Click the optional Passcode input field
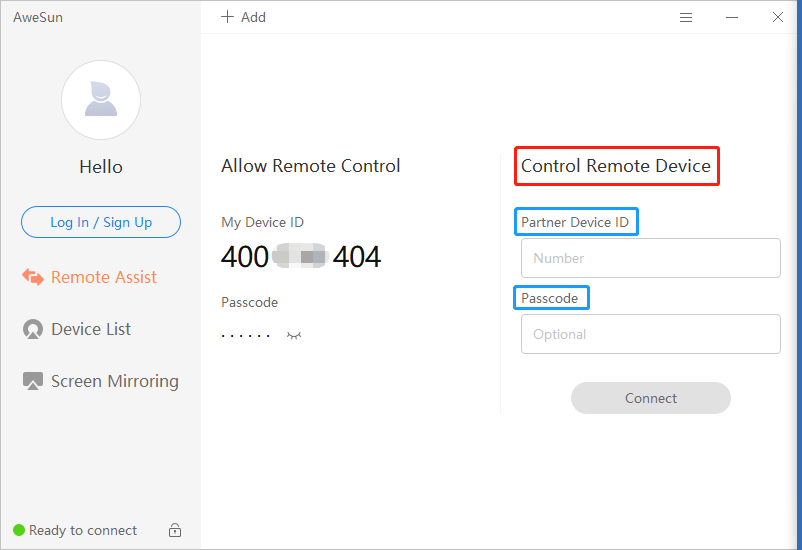 pyautogui.click(x=650, y=334)
